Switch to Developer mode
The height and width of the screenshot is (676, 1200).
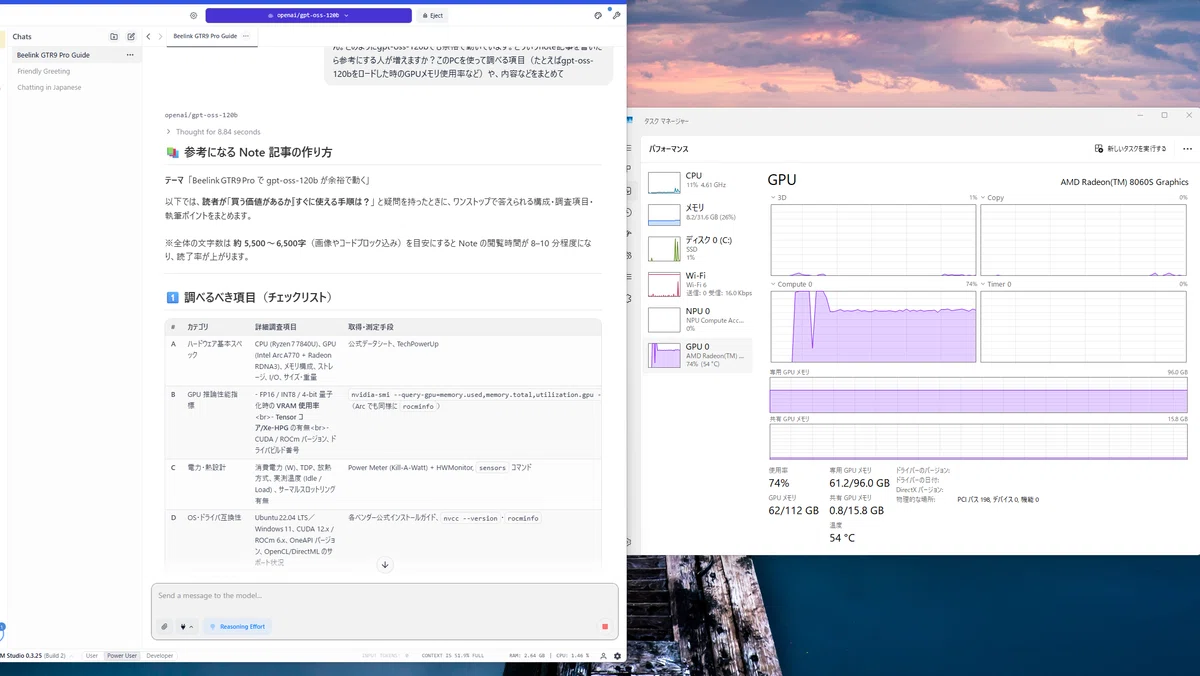(x=160, y=656)
